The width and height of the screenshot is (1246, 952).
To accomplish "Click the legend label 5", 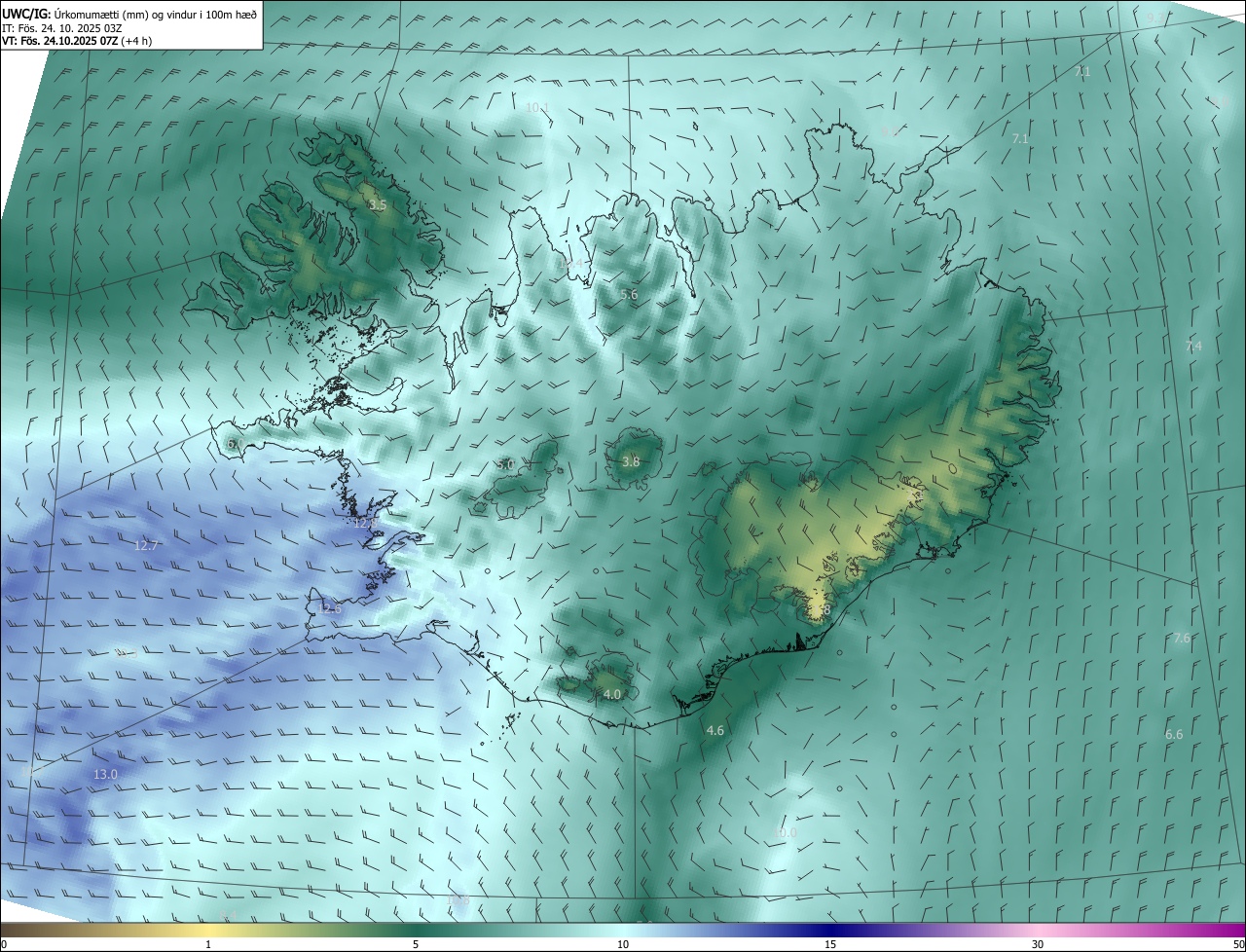I will point(416,944).
